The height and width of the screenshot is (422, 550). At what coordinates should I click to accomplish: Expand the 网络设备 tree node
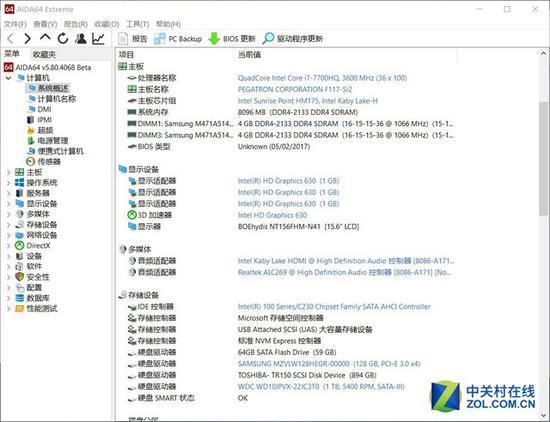coord(8,235)
